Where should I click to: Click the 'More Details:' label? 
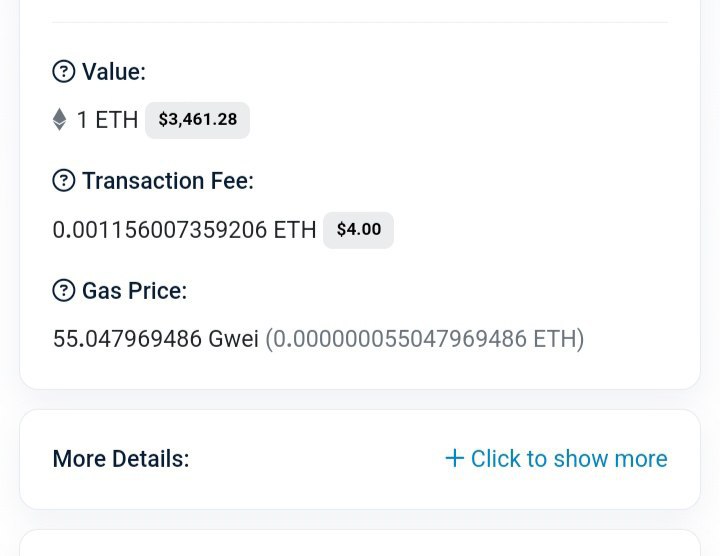[x=120, y=459]
